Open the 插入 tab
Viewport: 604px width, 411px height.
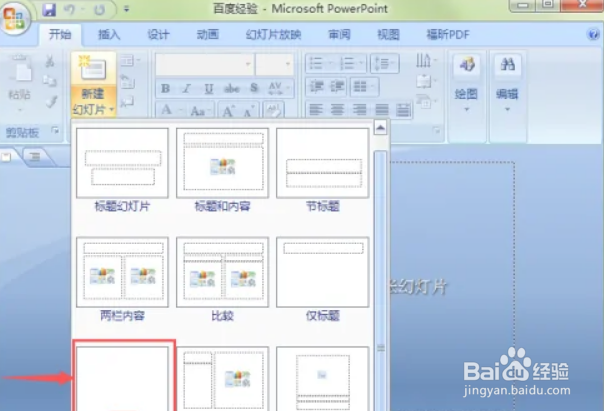point(109,35)
